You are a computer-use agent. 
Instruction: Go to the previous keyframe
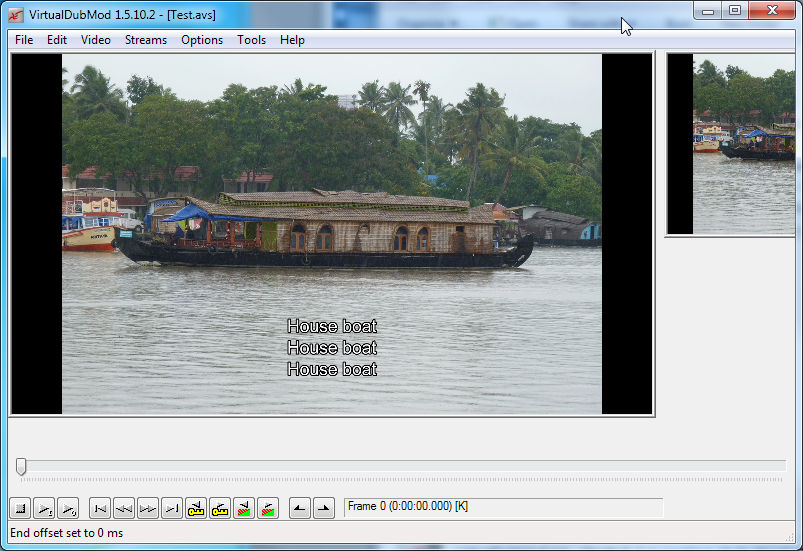coord(196,508)
